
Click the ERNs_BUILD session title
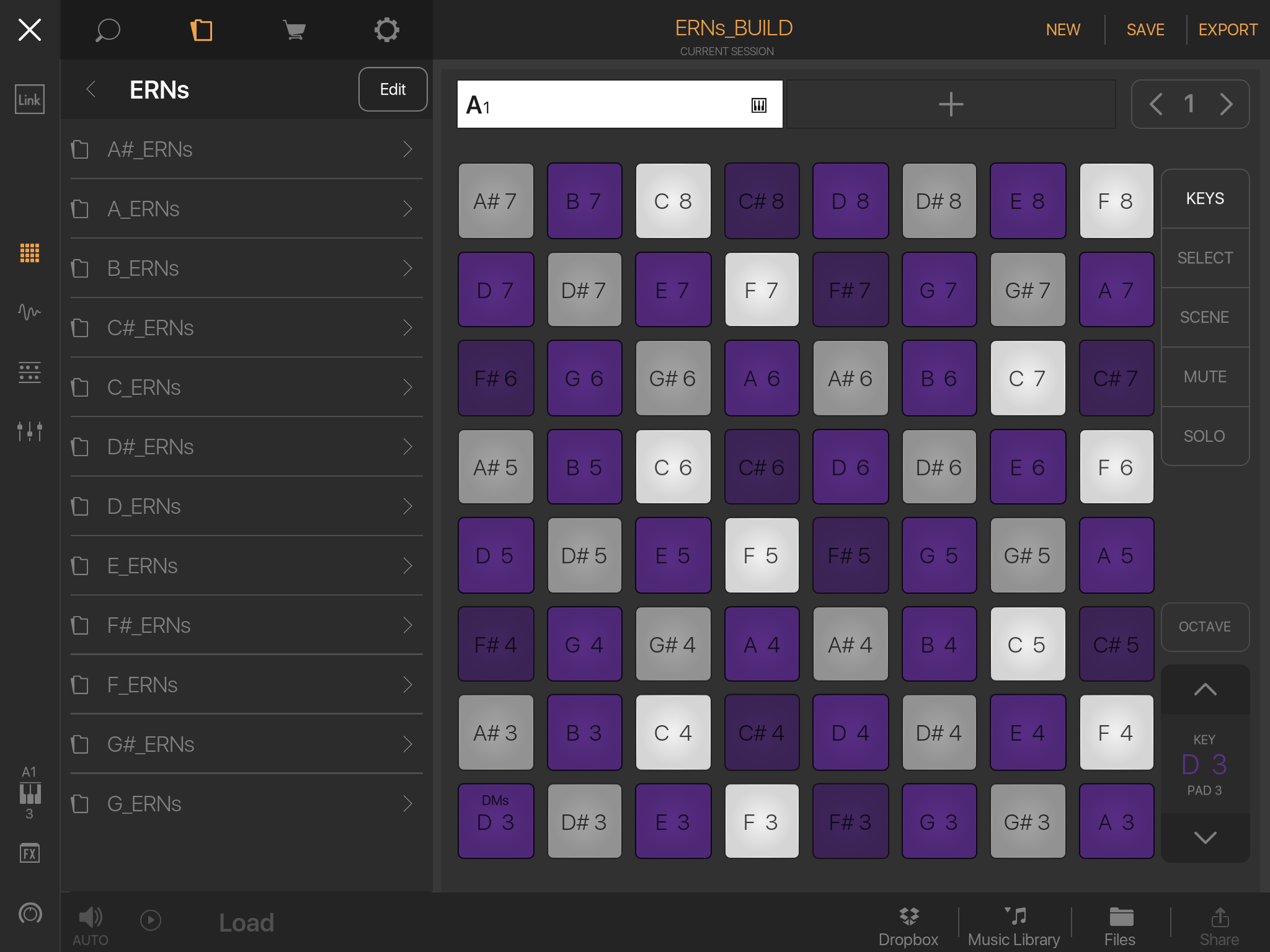734,28
